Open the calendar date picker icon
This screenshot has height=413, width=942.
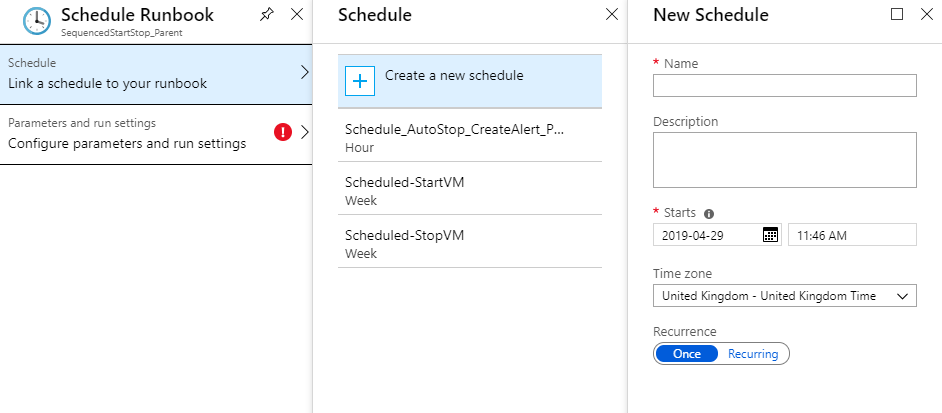pos(770,235)
